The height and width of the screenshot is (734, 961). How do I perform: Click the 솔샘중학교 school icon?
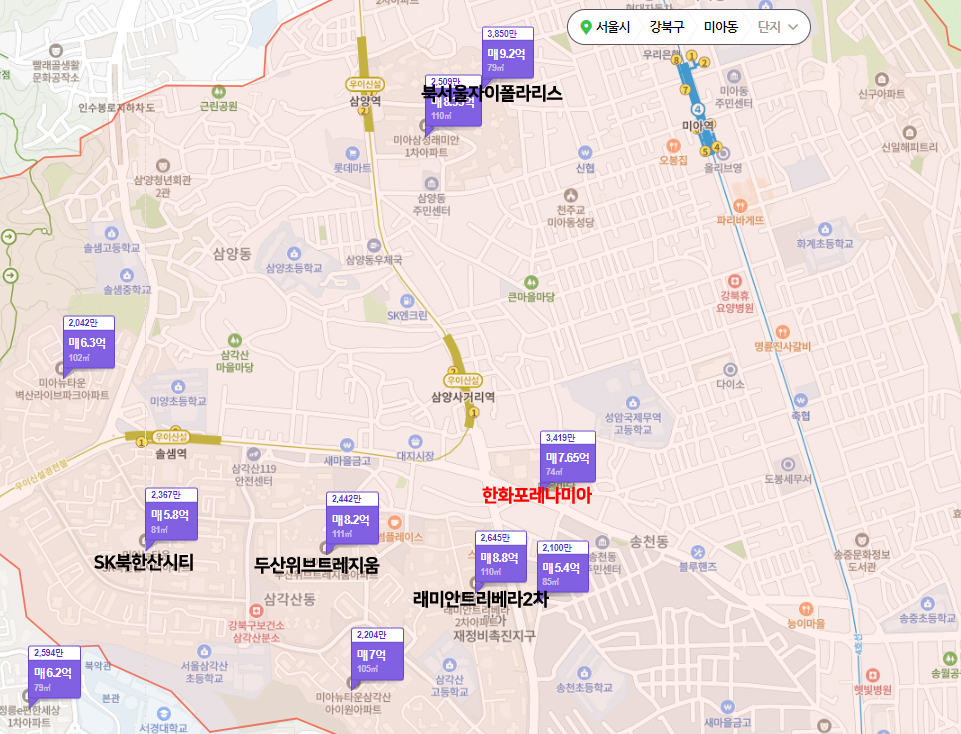[x=127, y=275]
